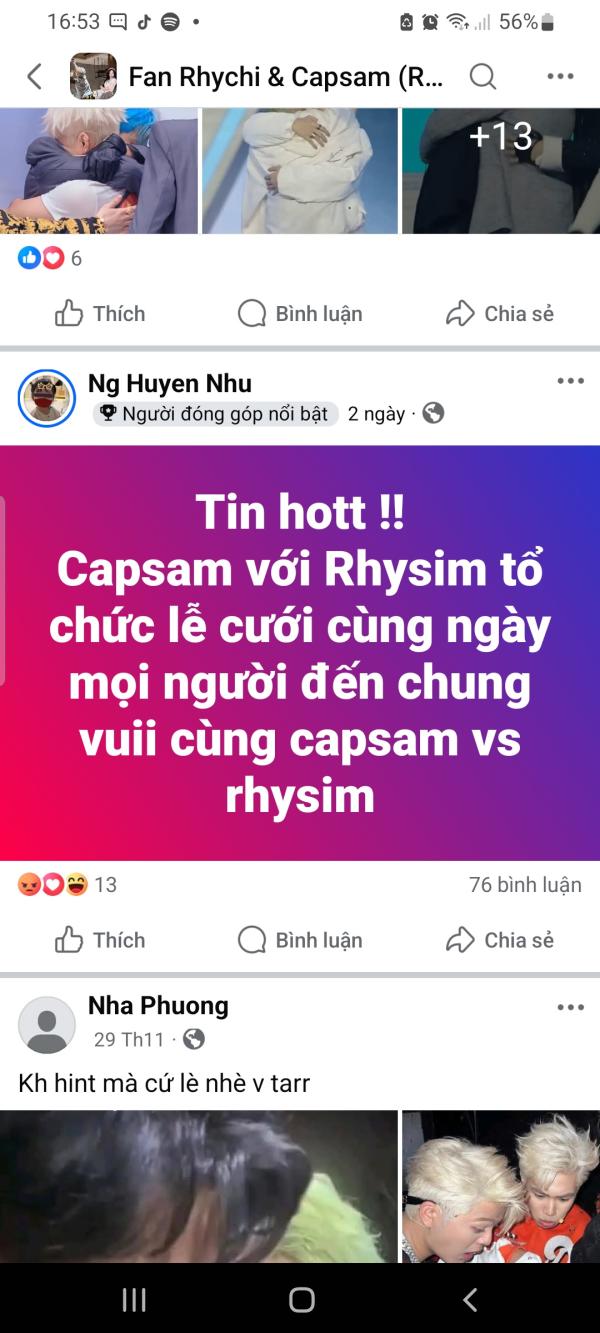Toggle Thích on the Tin hott post
This screenshot has height=1333, width=600.
pos(100,940)
